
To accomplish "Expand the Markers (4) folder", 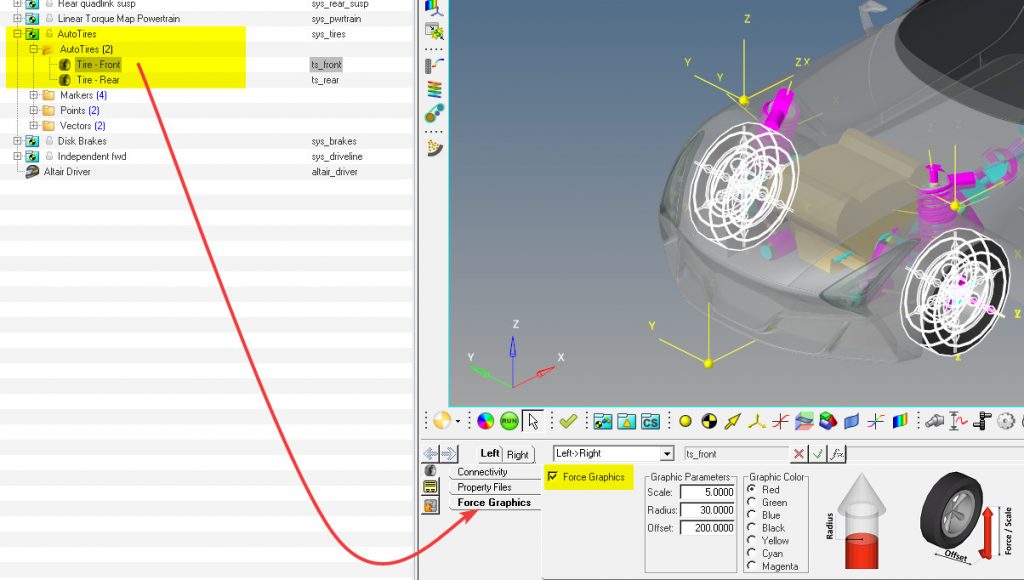I will click(x=34, y=95).
